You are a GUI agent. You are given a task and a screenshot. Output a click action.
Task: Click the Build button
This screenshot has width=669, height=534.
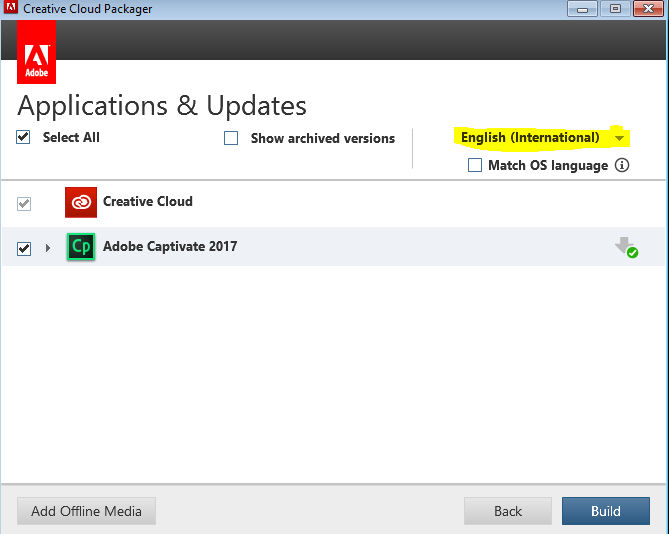606,511
